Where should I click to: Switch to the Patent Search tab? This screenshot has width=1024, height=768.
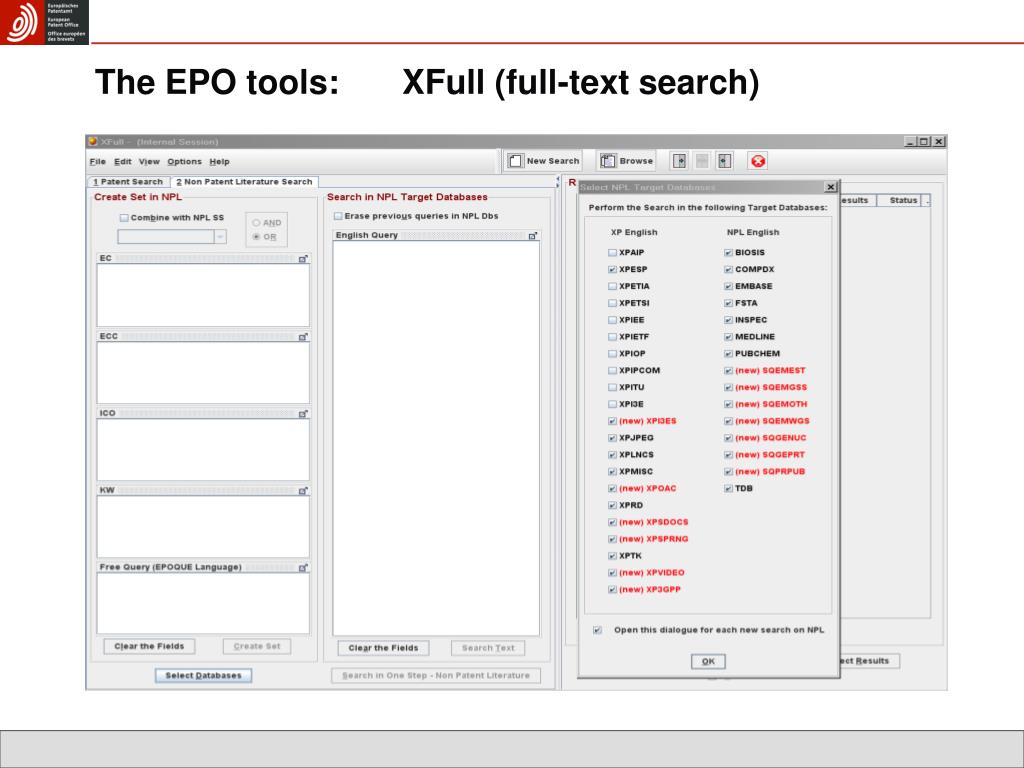(x=128, y=182)
